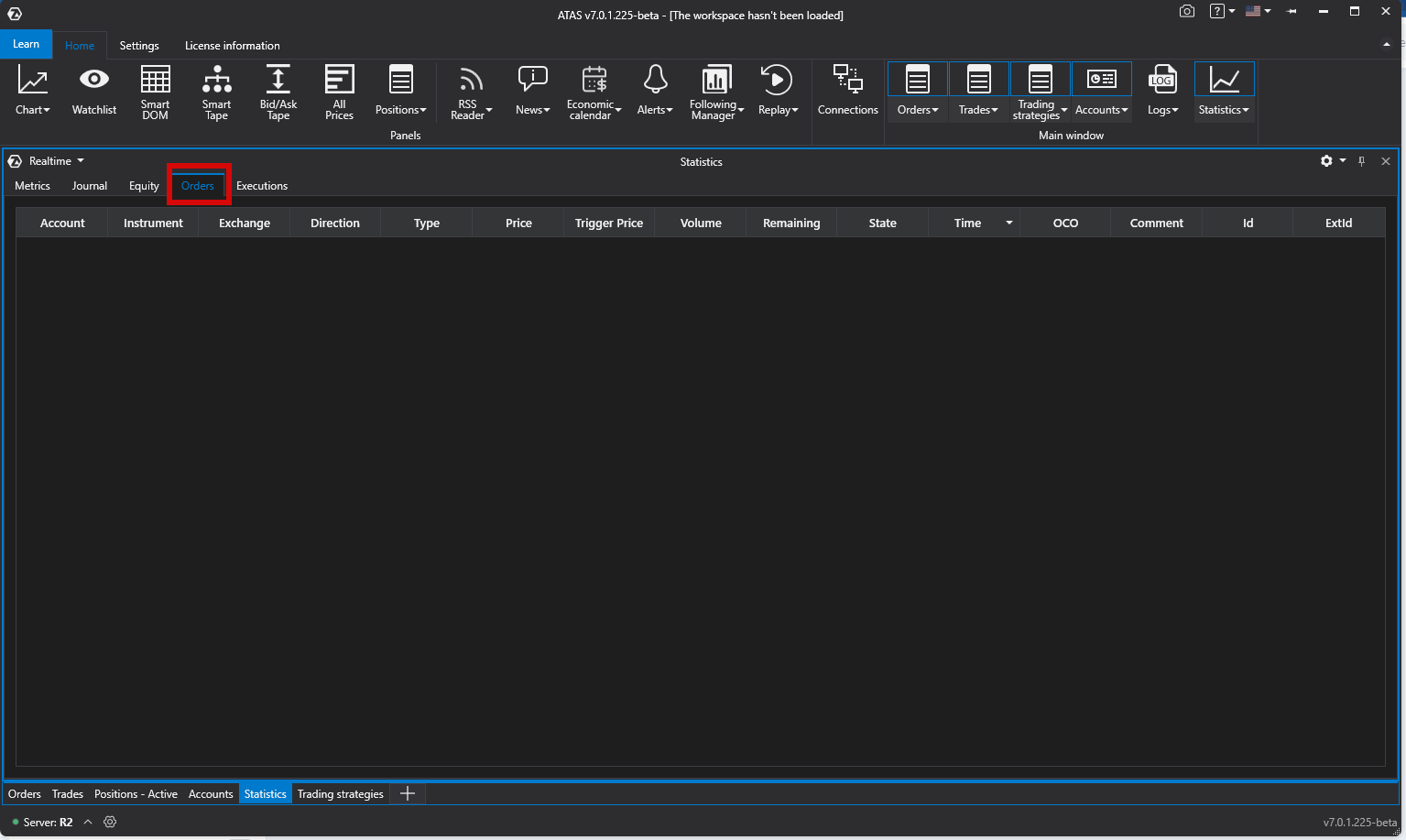Image resolution: width=1406 pixels, height=840 pixels.
Task: Sort by the Instrument column header
Action: click(153, 224)
